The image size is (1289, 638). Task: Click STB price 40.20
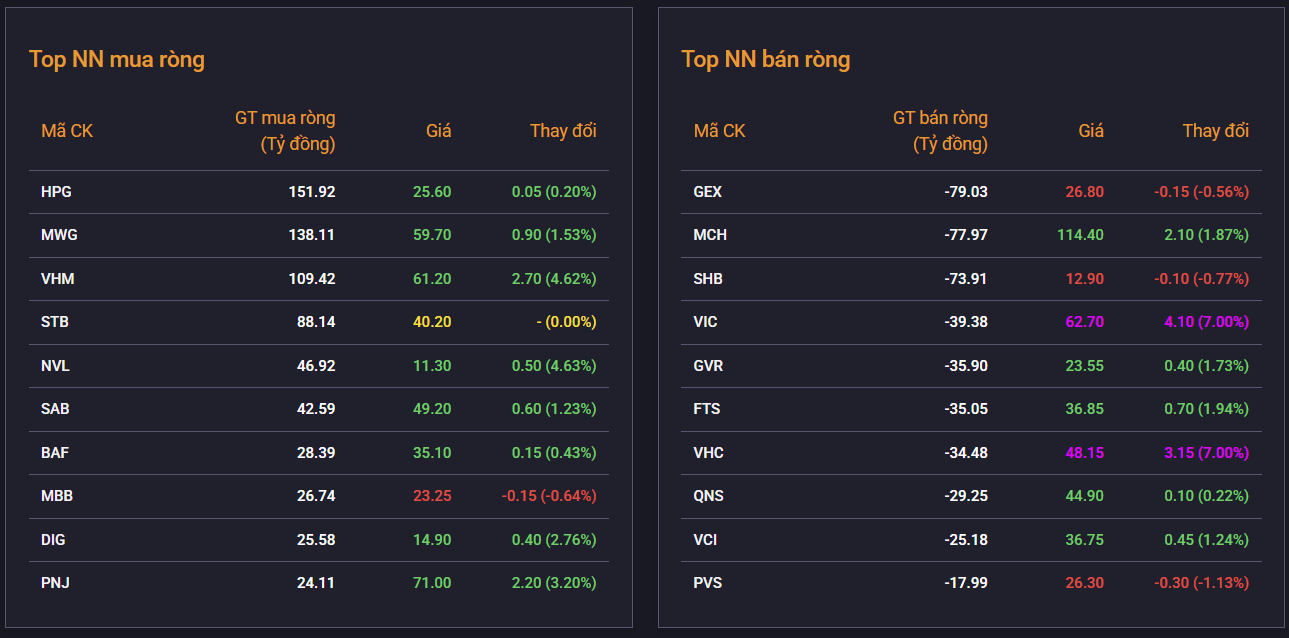tap(432, 322)
